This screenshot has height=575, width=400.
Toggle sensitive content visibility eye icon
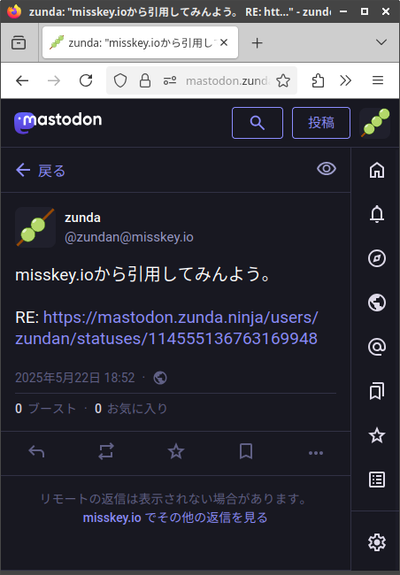(x=326, y=169)
